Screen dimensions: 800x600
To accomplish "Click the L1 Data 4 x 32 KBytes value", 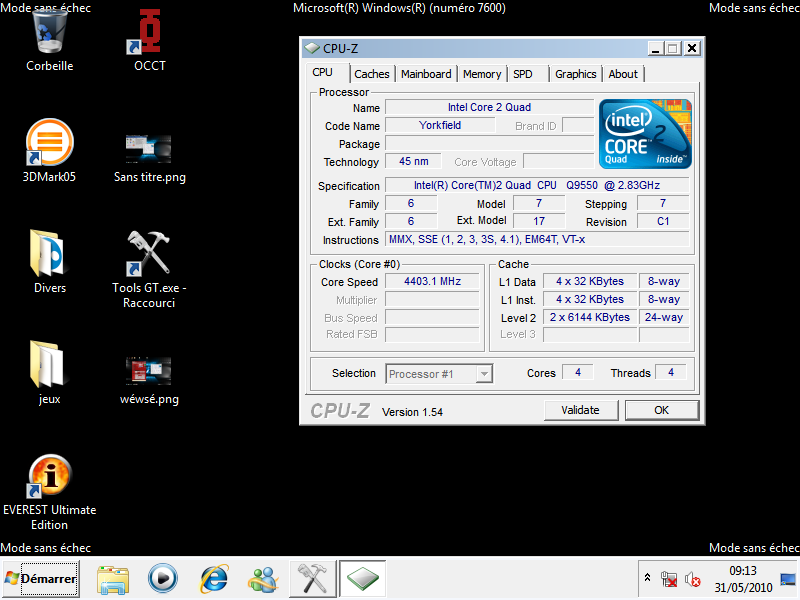I will (590, 282).
